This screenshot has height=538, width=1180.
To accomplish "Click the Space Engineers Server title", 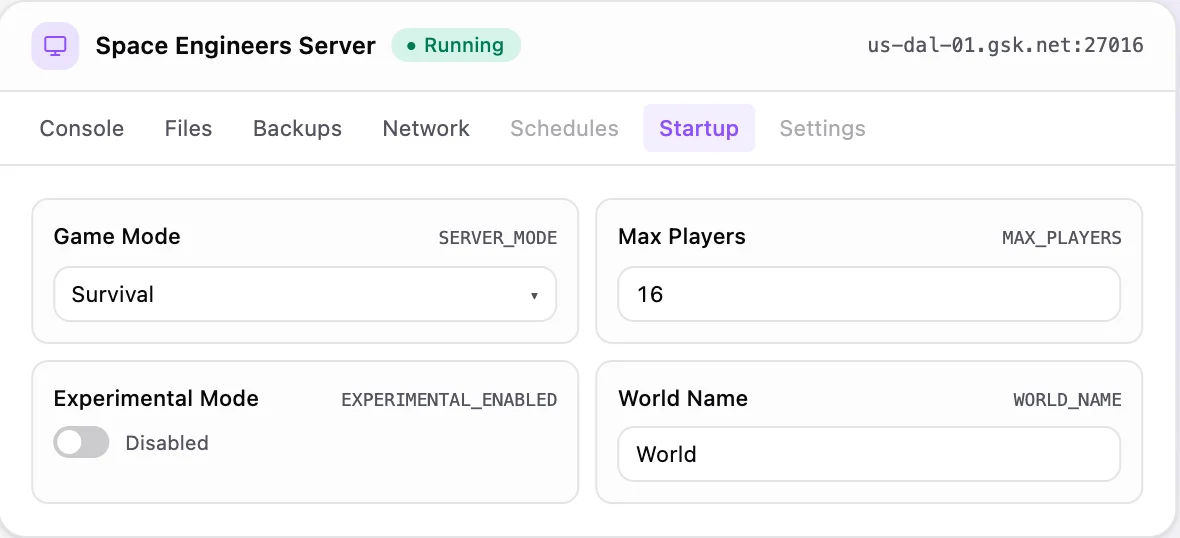I will (x=236, y=46).
